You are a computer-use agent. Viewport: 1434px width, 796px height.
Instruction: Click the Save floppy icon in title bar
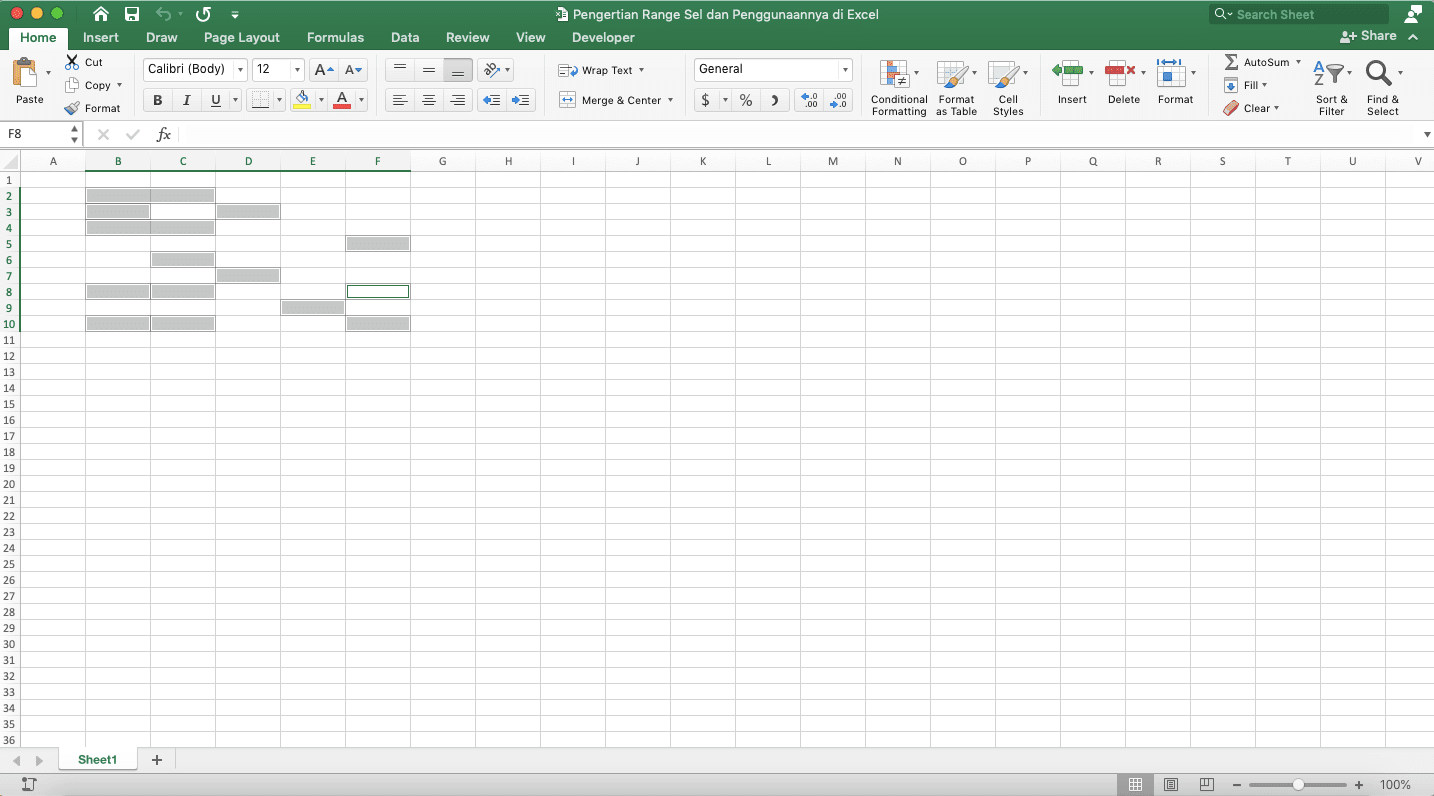[x=132, y=14]
